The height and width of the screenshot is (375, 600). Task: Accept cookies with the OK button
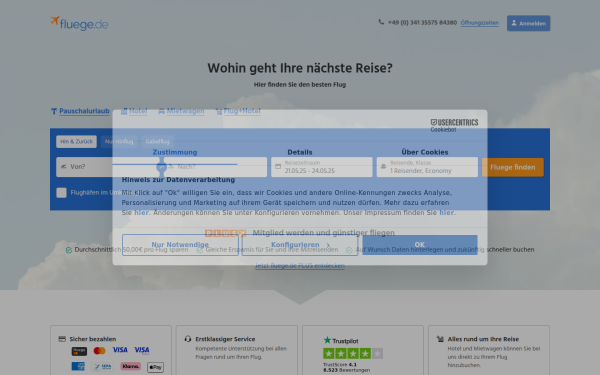click(x=420, y=245)
